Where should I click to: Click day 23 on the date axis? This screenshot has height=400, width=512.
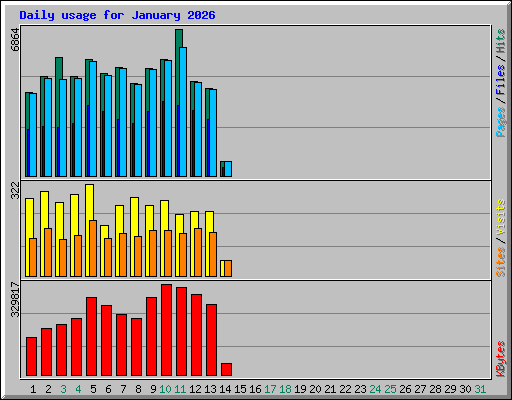coord(360,389)
